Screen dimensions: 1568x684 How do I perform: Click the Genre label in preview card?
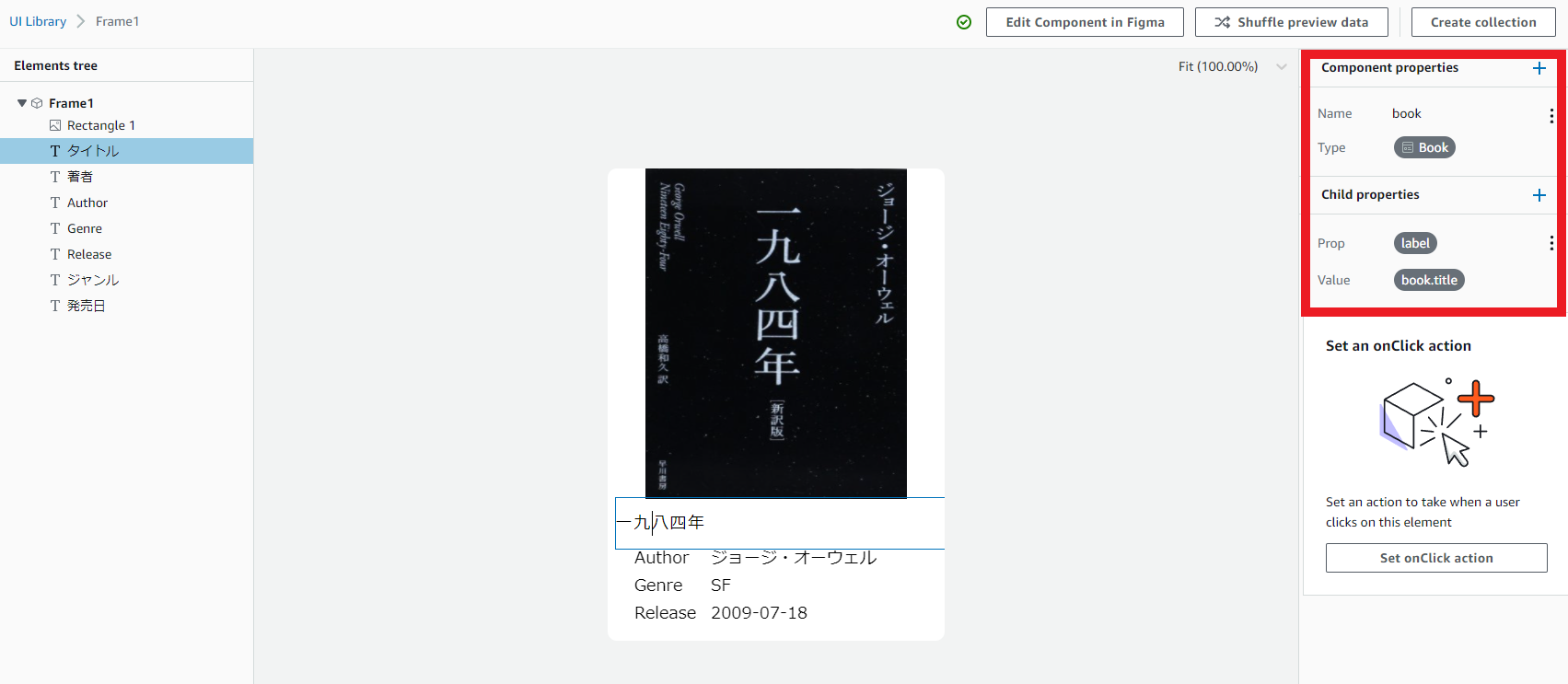pos(658,585)
